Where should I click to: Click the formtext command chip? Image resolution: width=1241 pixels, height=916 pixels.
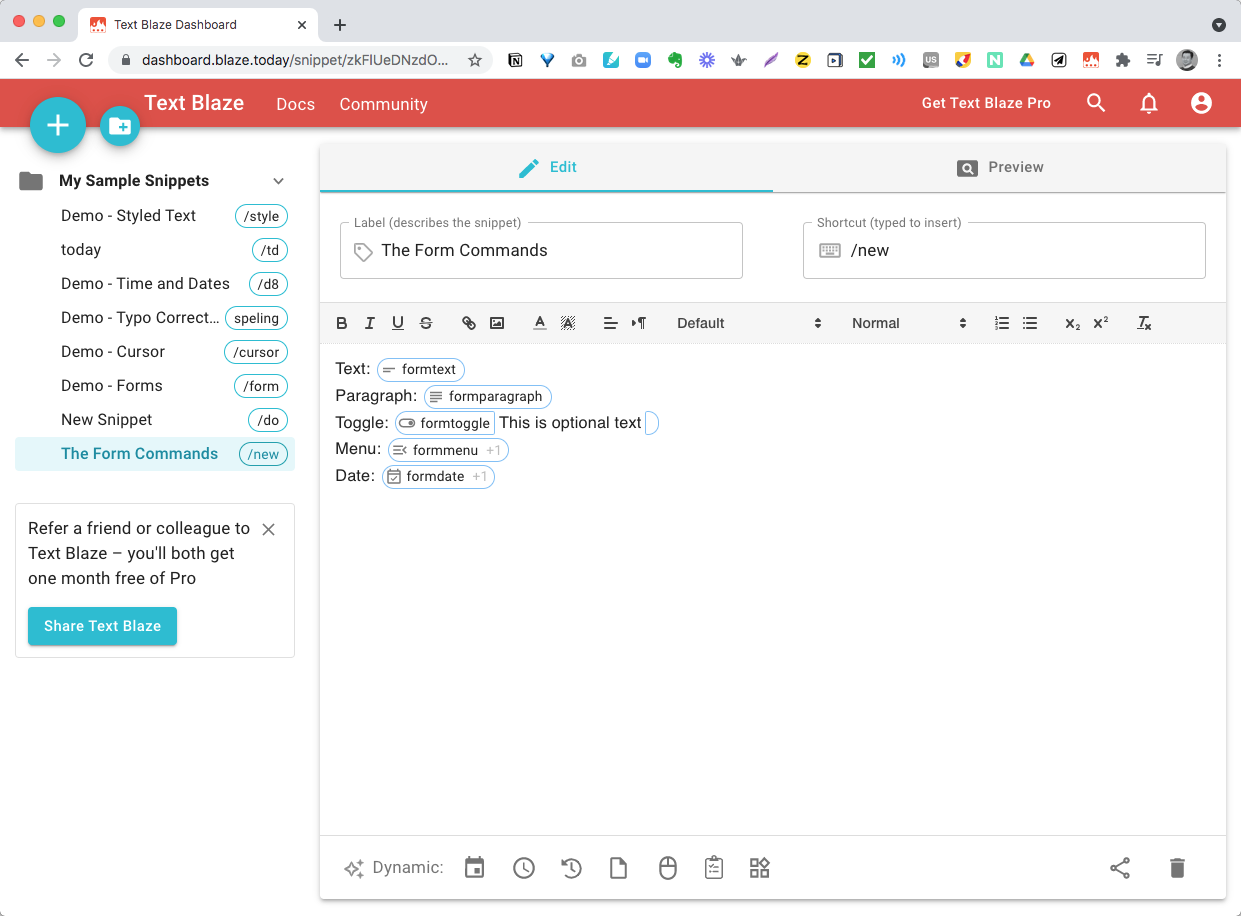pyautogui.click(x=421, y=369)
